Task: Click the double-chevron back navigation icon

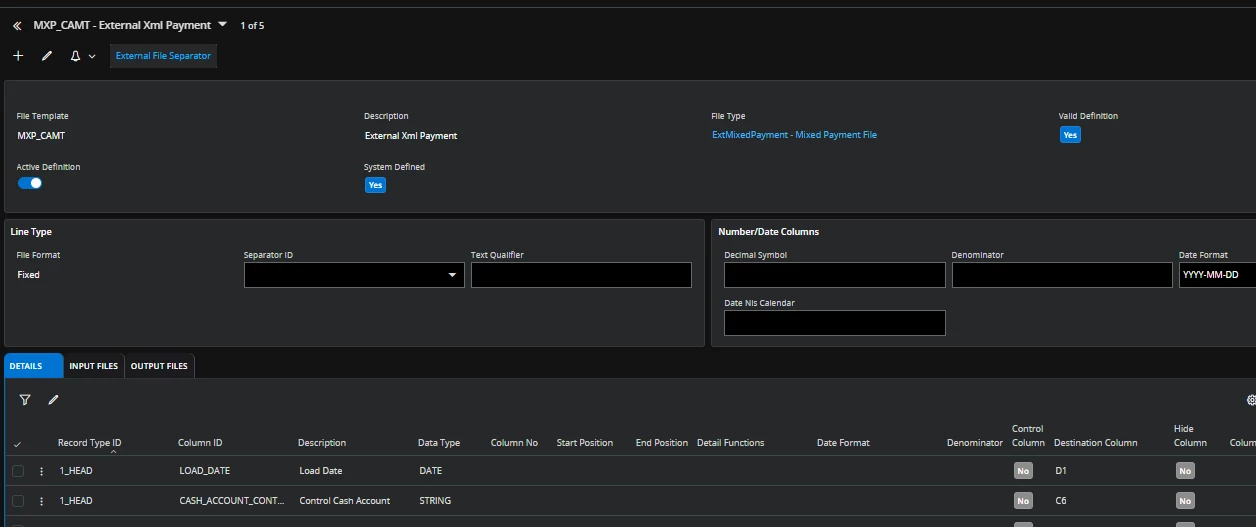Action: tap(17, 26)
